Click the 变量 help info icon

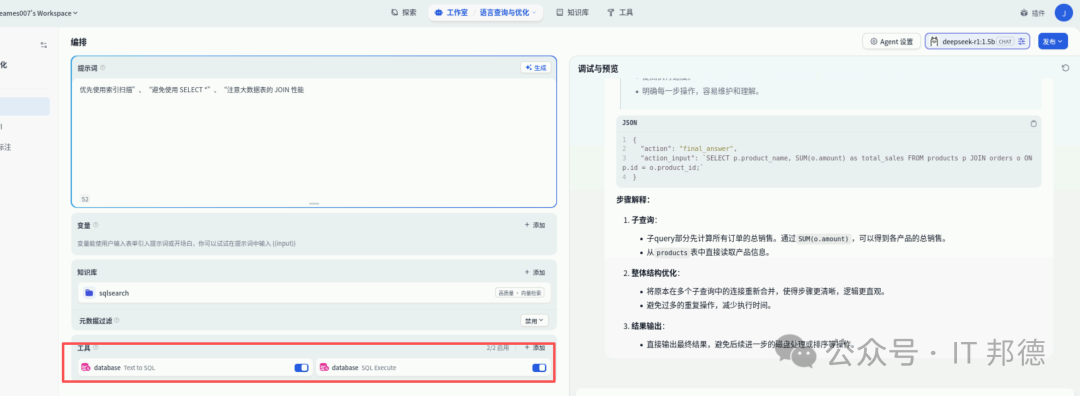pos(96,225)
